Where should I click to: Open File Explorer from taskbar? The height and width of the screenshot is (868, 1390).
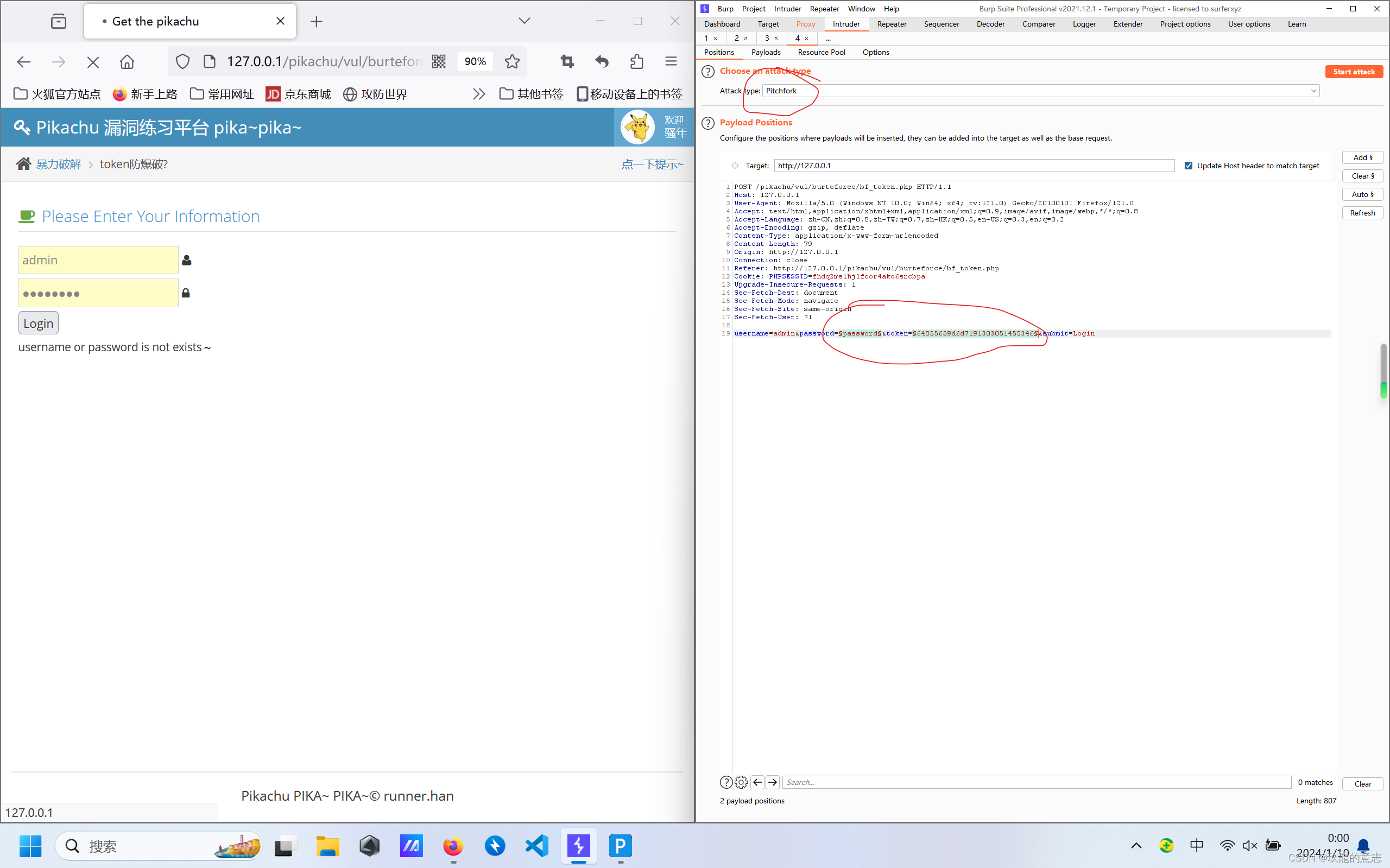click(x=327, y=846)
